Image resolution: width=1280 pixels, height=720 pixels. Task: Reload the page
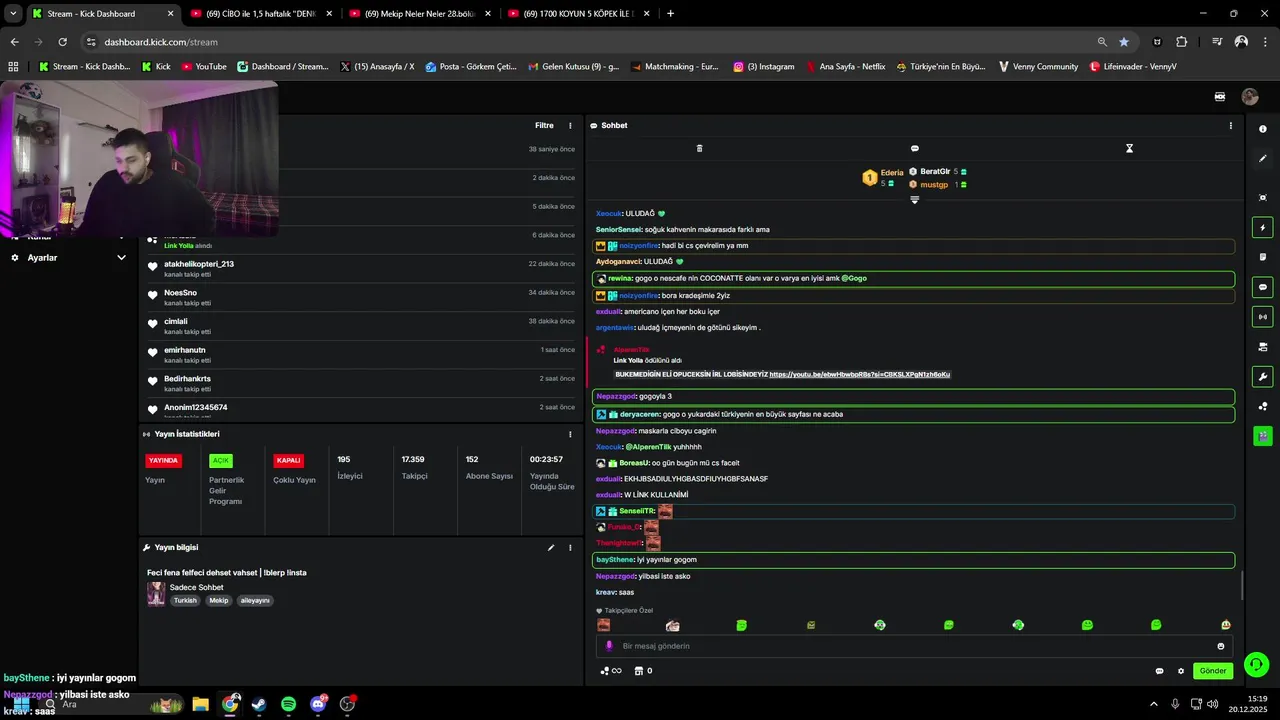click(x=62, y=42)
